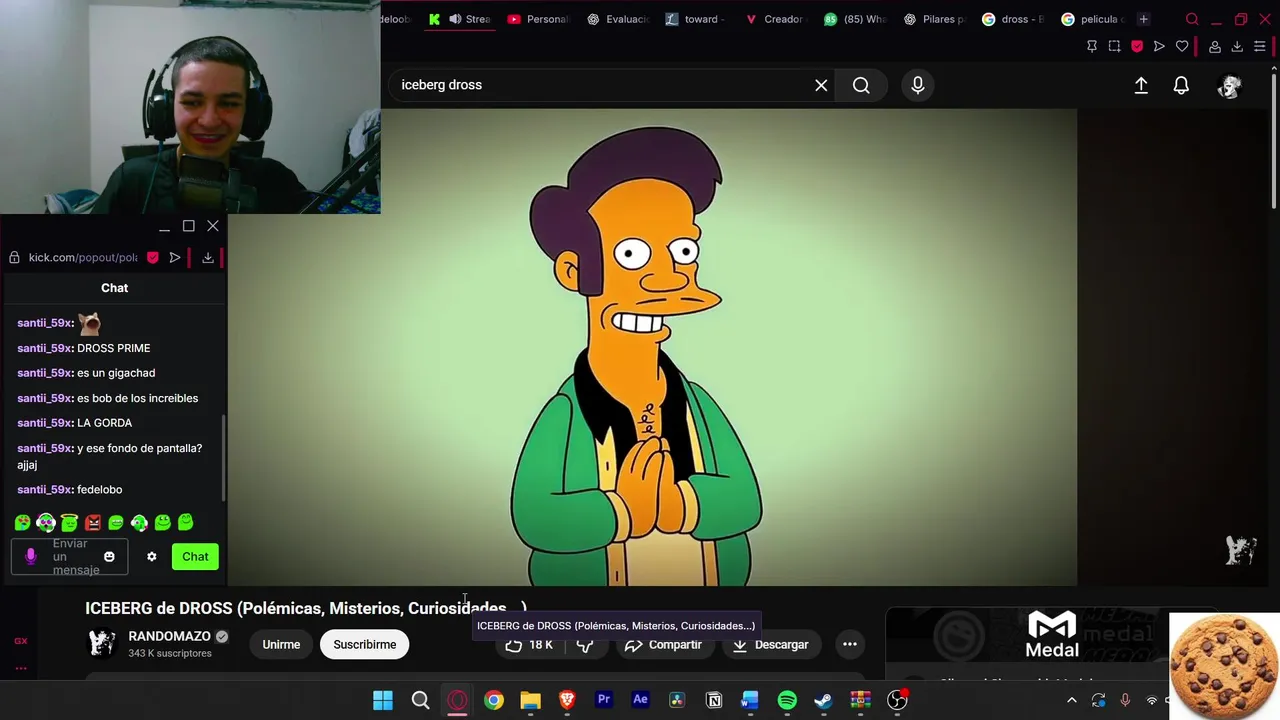Image resolution: width=1280 pixels, height=720 pixels.
Task: Open chat settings gear icon
Action: coord(152,557)
